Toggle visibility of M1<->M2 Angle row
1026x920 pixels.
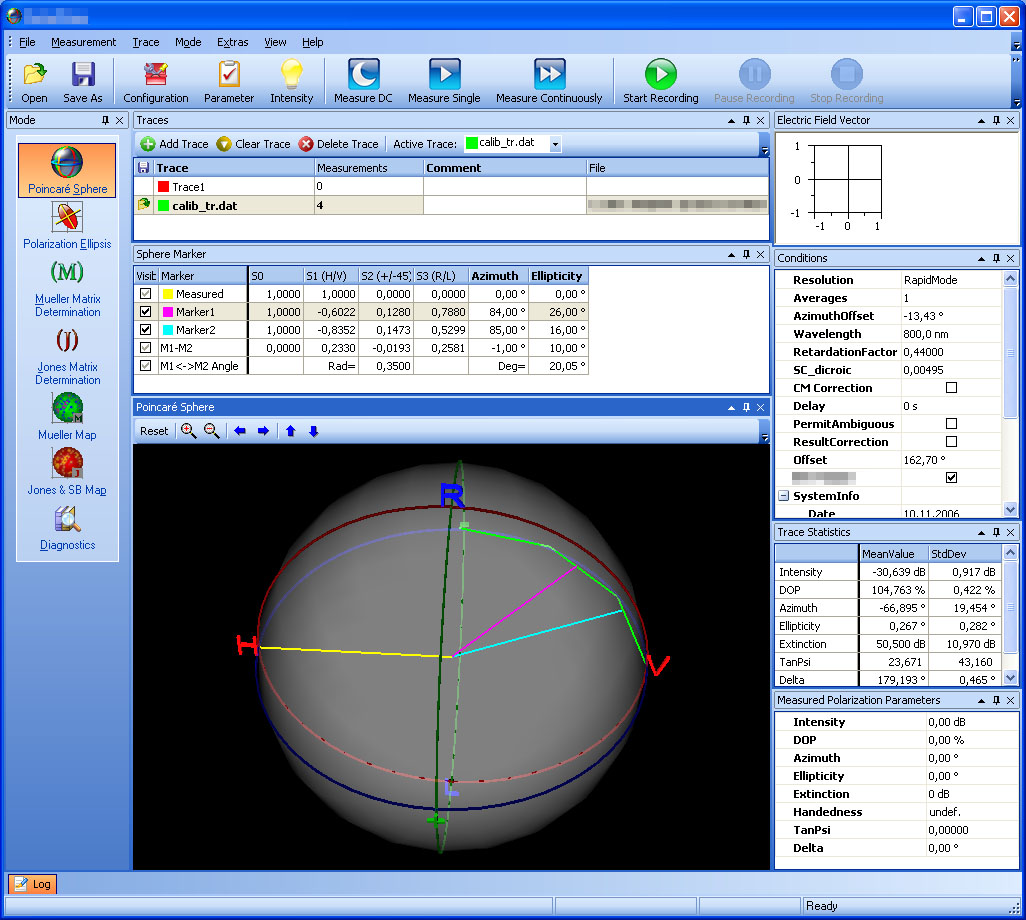(x=146, y=366)
